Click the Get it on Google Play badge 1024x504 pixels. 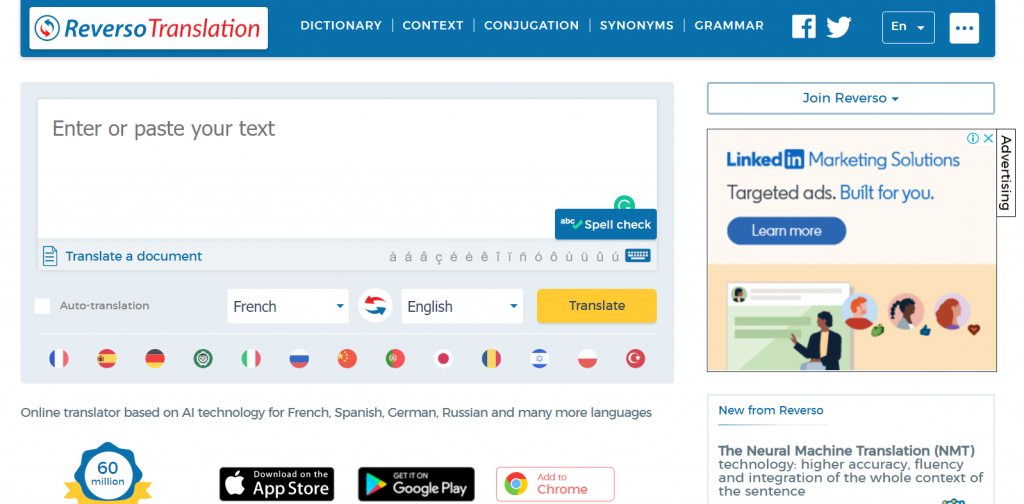pos(416,484)
